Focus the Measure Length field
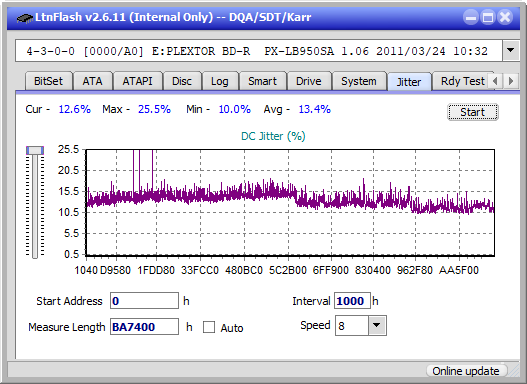 pyautogui.click(x=145, y=327)
